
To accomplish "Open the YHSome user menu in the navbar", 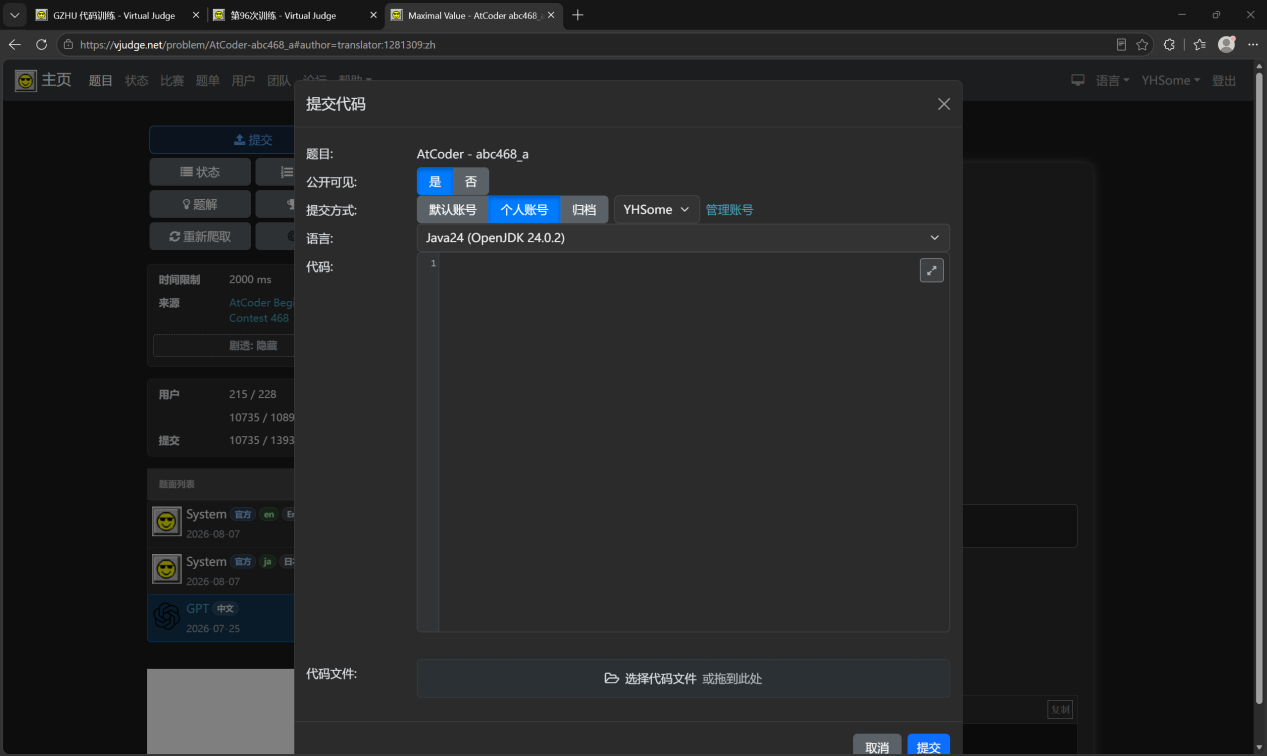I will (x=1171, y=80).
